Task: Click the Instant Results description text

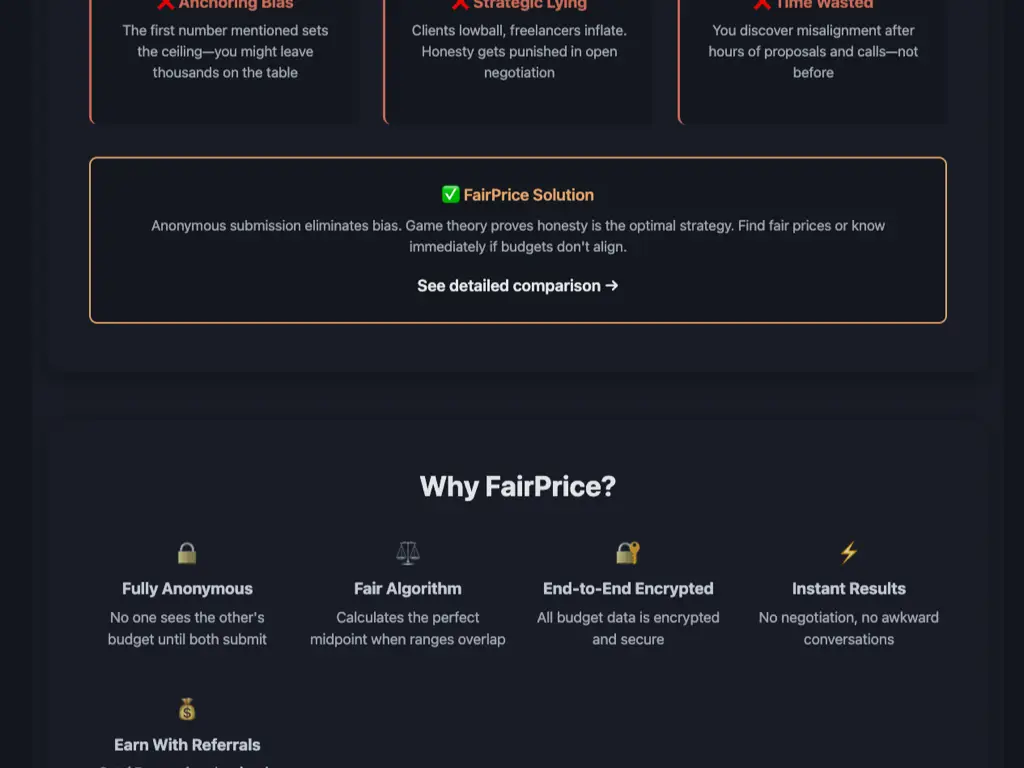Action: (x=848, y=628)
